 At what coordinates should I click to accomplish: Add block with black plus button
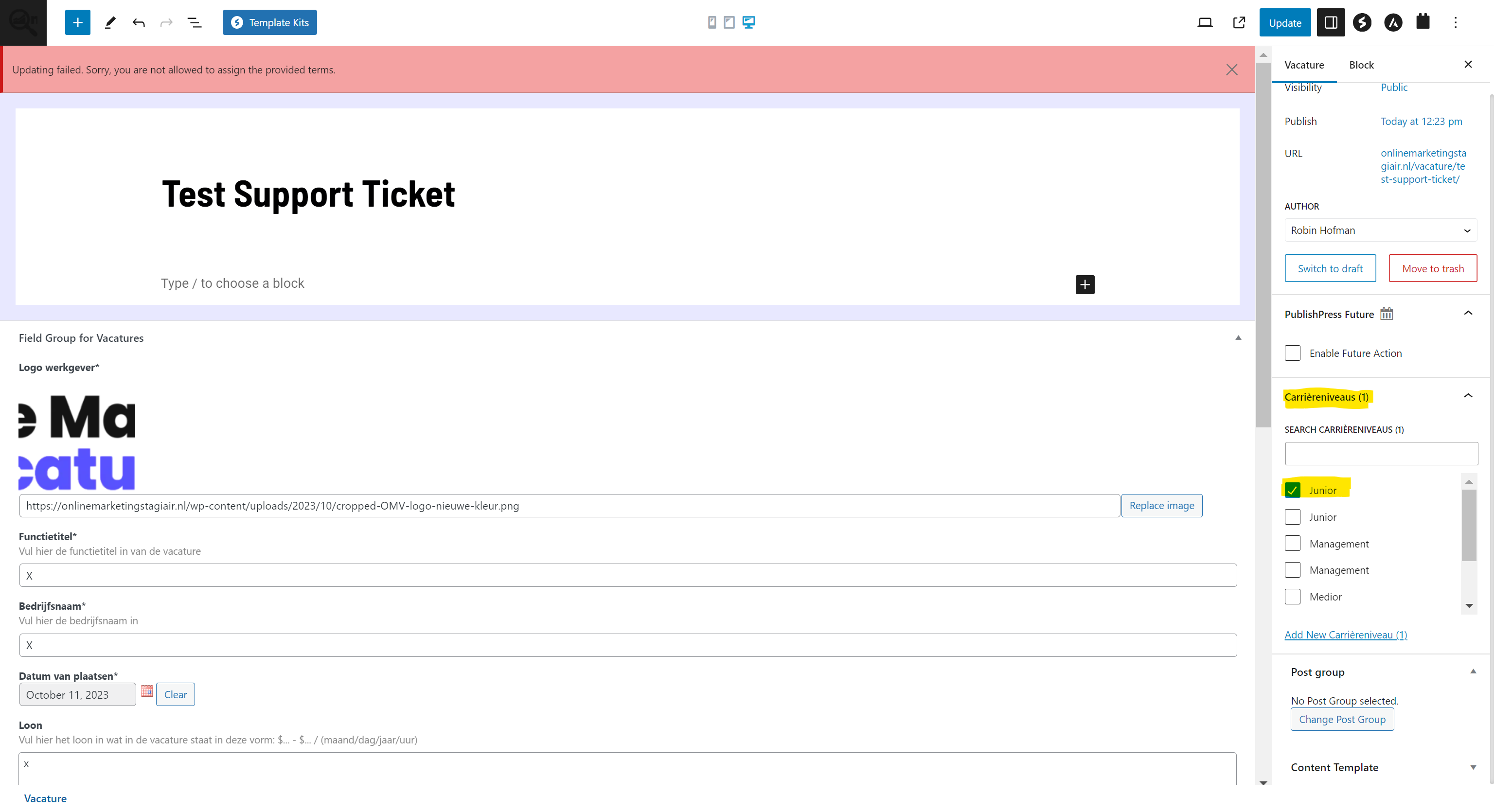pyautogui.click(x=1085, y=284)
